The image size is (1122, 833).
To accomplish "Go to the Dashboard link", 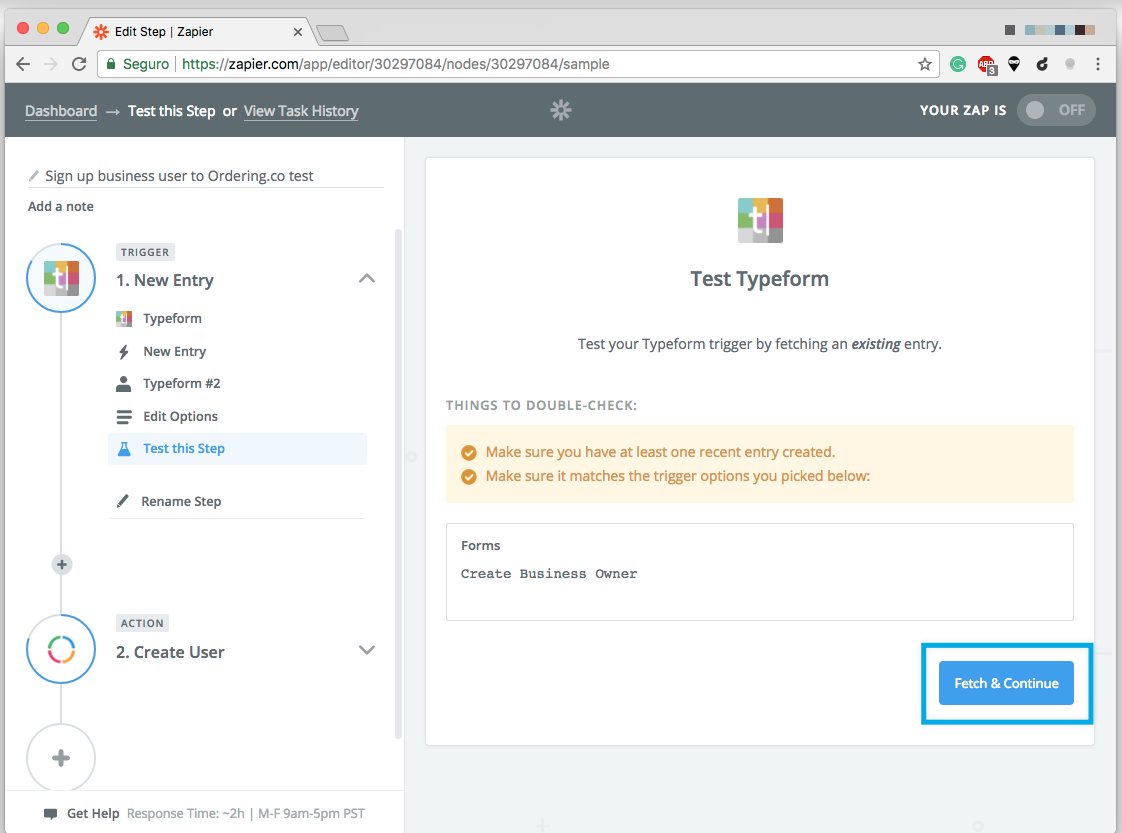I will click(x=61, y=111).
